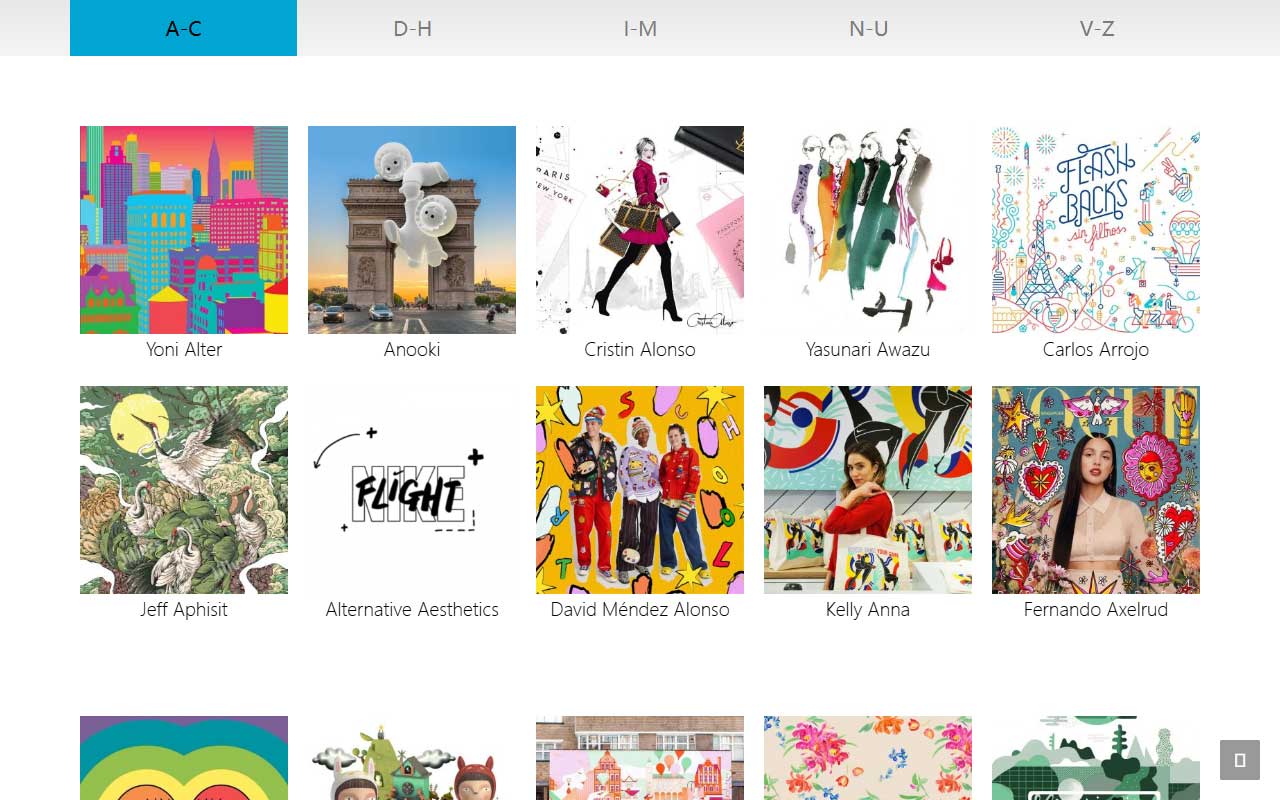Click the Yasunari Awazu name link

click(868, 349)
